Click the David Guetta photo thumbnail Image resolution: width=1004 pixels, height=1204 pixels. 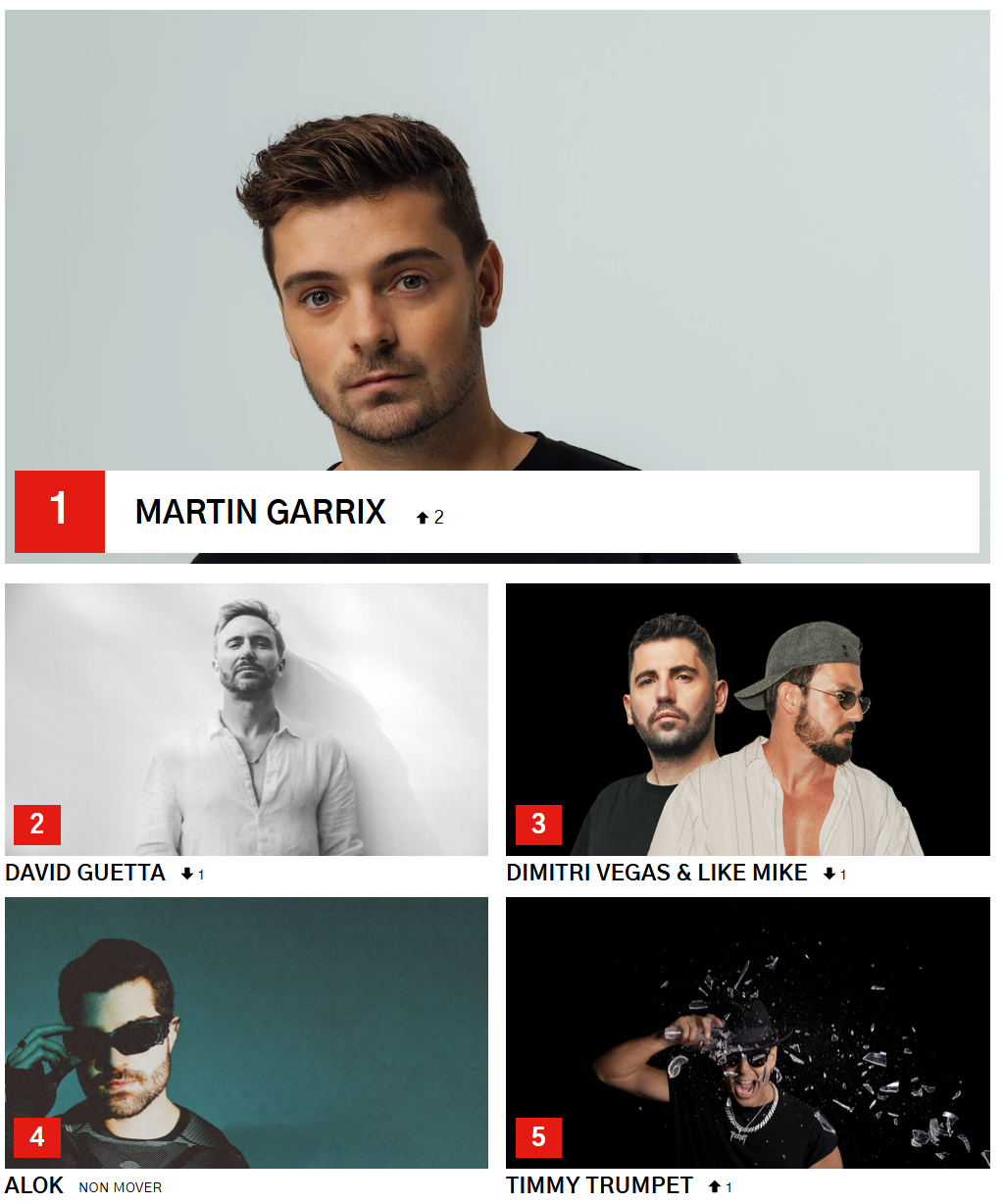point(246,720)
